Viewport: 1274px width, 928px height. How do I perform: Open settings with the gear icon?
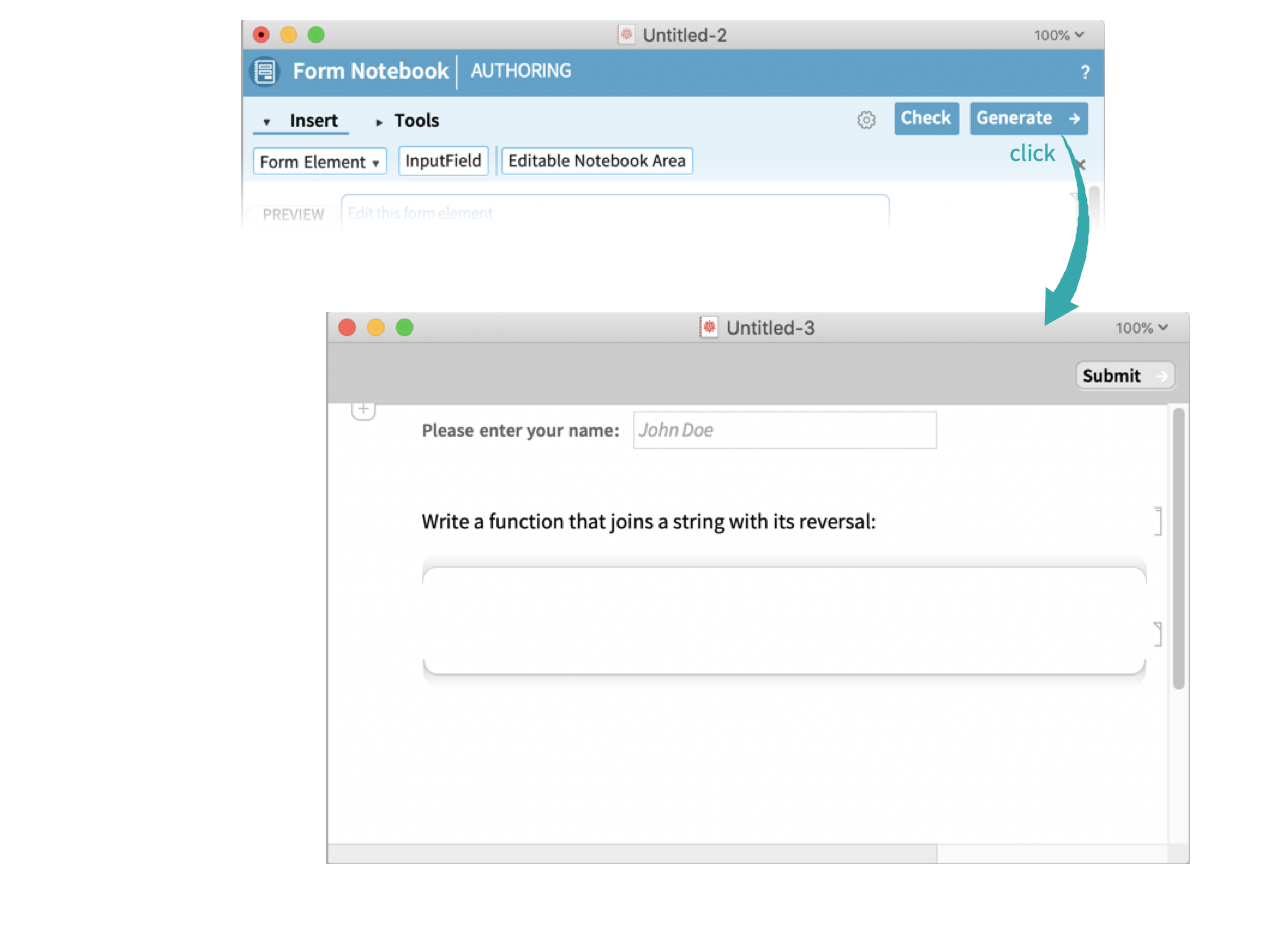866,120
